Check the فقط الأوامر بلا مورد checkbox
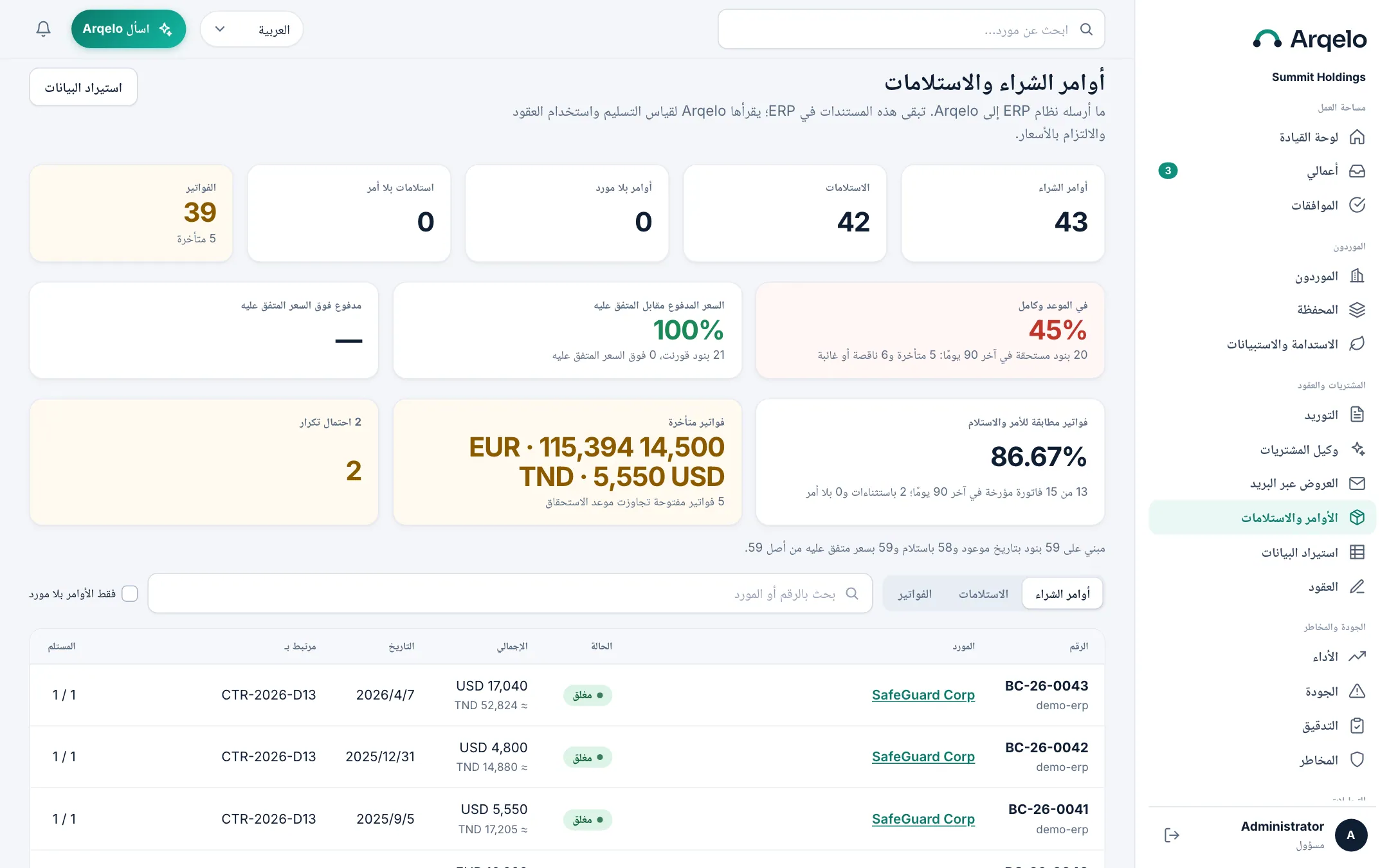The height and width of the screenshot is (868, 1389). tap(130, 593)
